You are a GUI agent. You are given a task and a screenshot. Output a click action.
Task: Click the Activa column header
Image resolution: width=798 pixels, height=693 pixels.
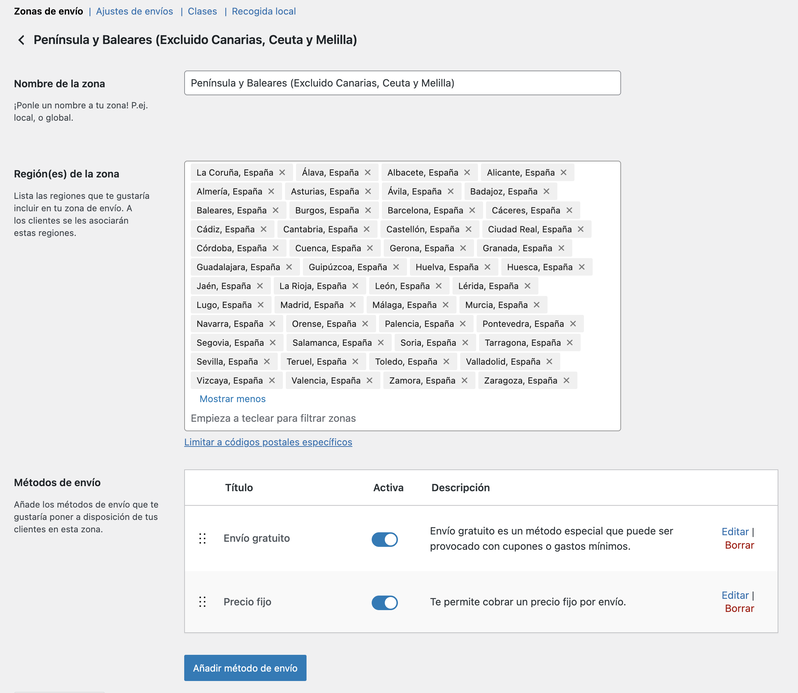(x=388, y=487)
